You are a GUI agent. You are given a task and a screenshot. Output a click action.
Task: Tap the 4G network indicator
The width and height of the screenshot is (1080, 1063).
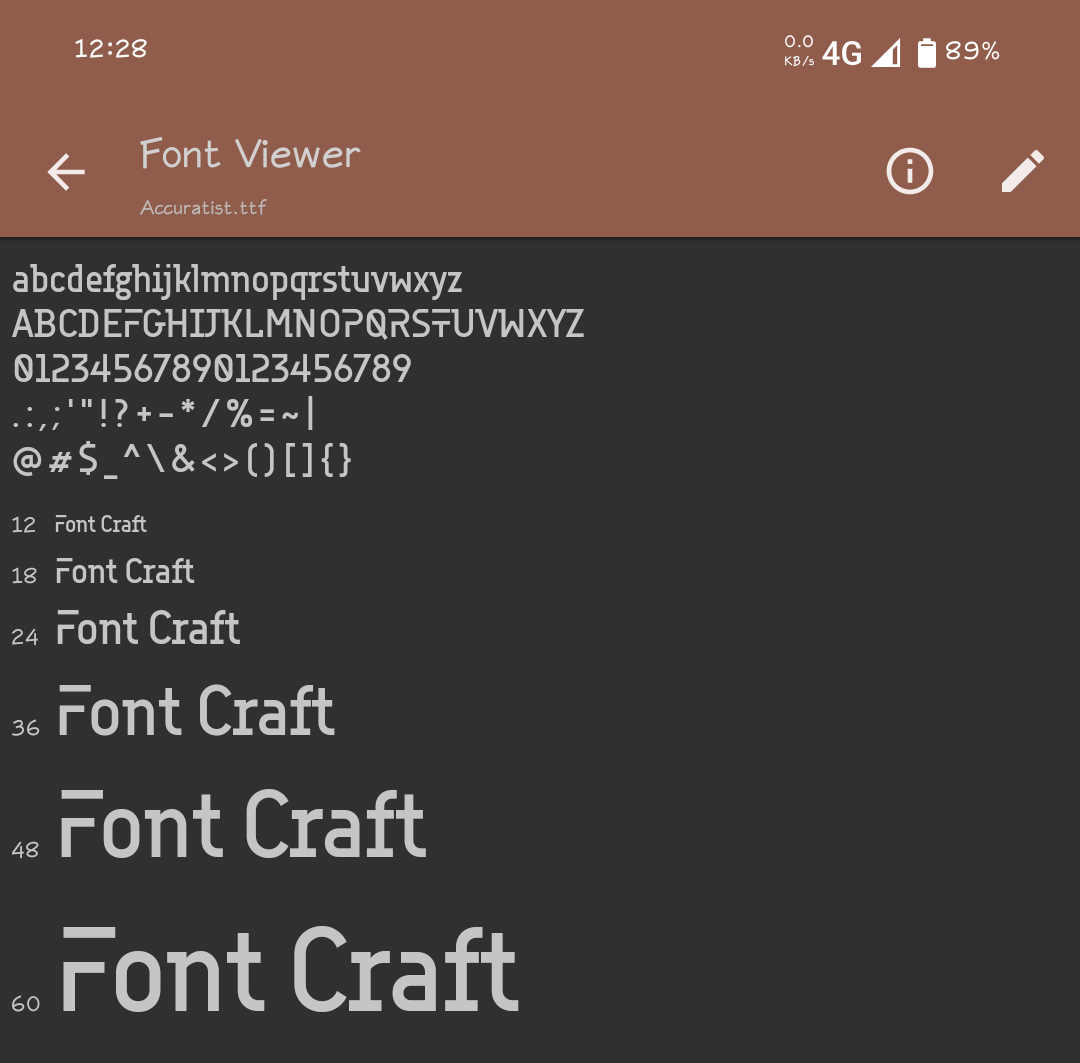[x=842, y=54]
